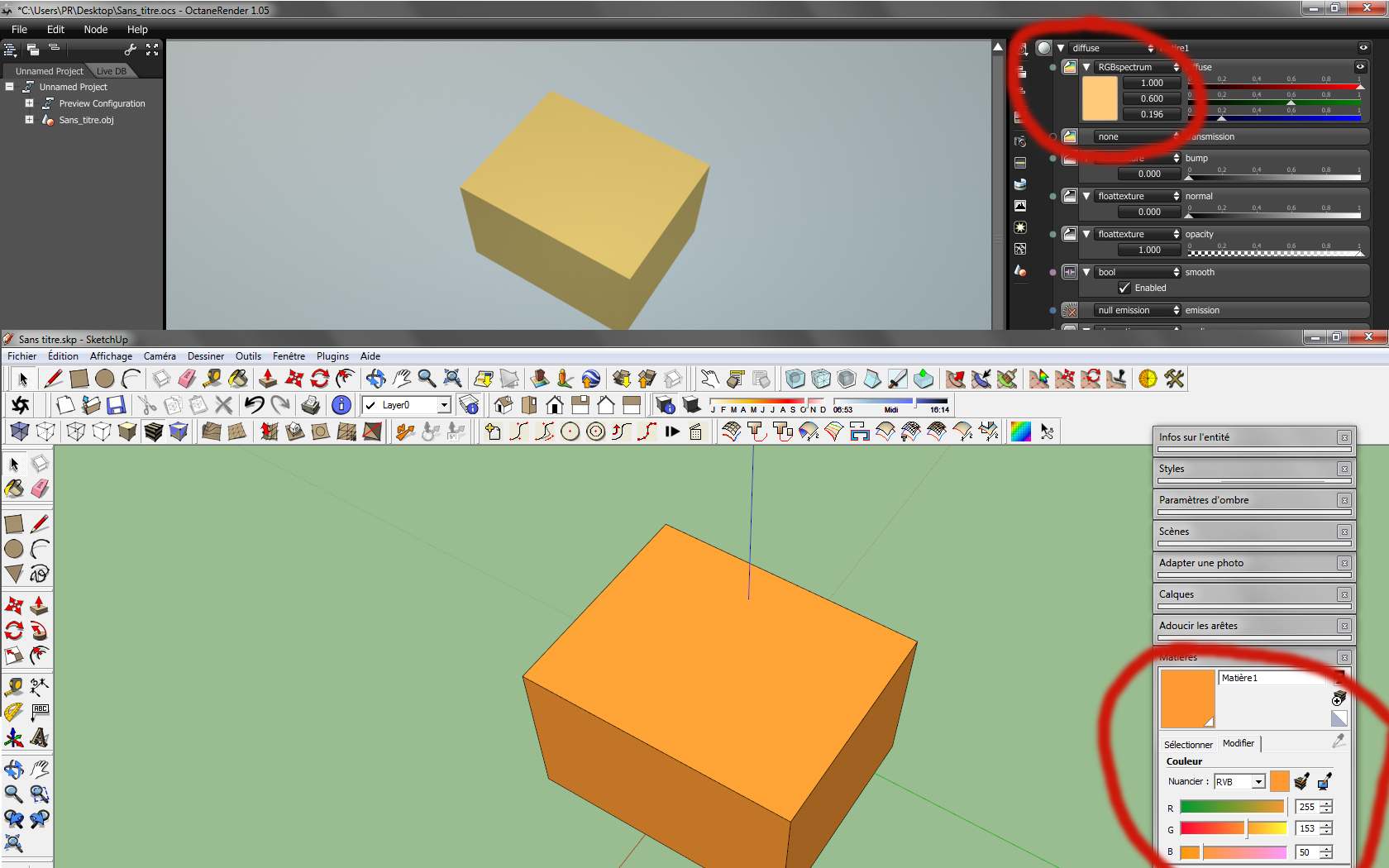Viewport: 1389px width, 868px height.
Task: Toggle the Adoucir les arêtes panel button
Action: pos(1344,626)
